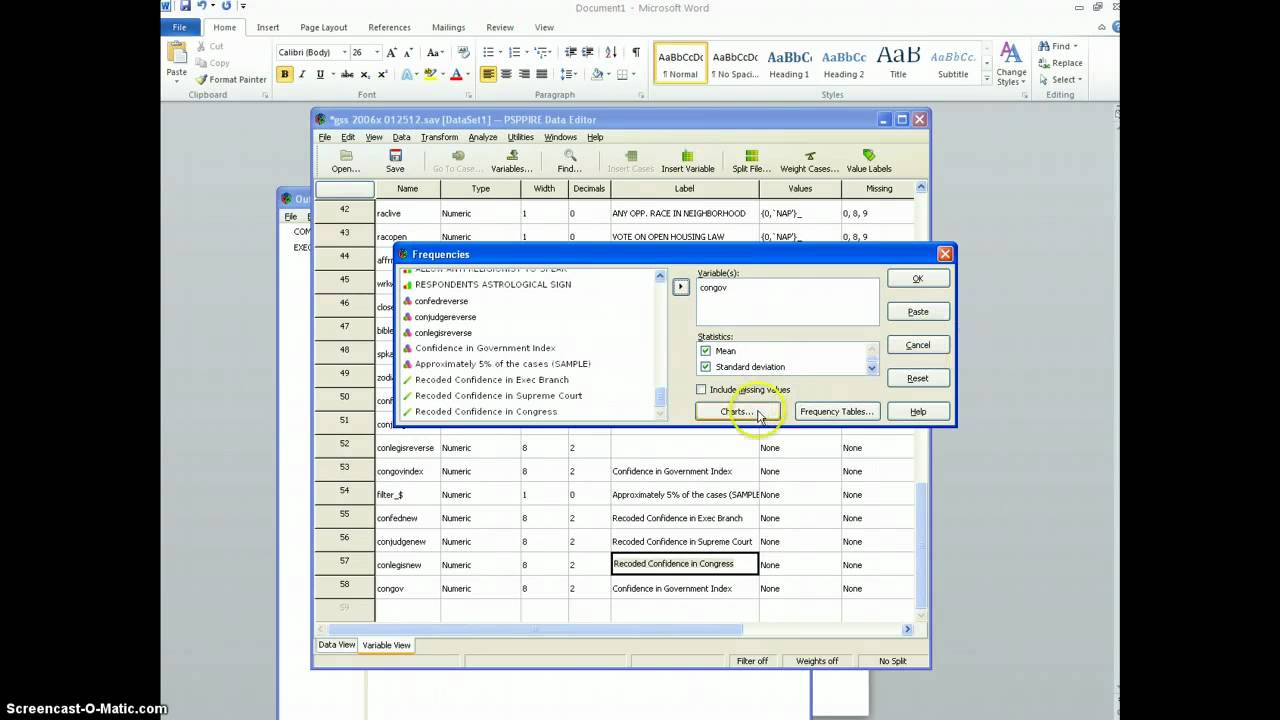Click Split File in PSPP toolbar
The height and width of the screenshot is (720, 1280).
click(x=752, y=161)
